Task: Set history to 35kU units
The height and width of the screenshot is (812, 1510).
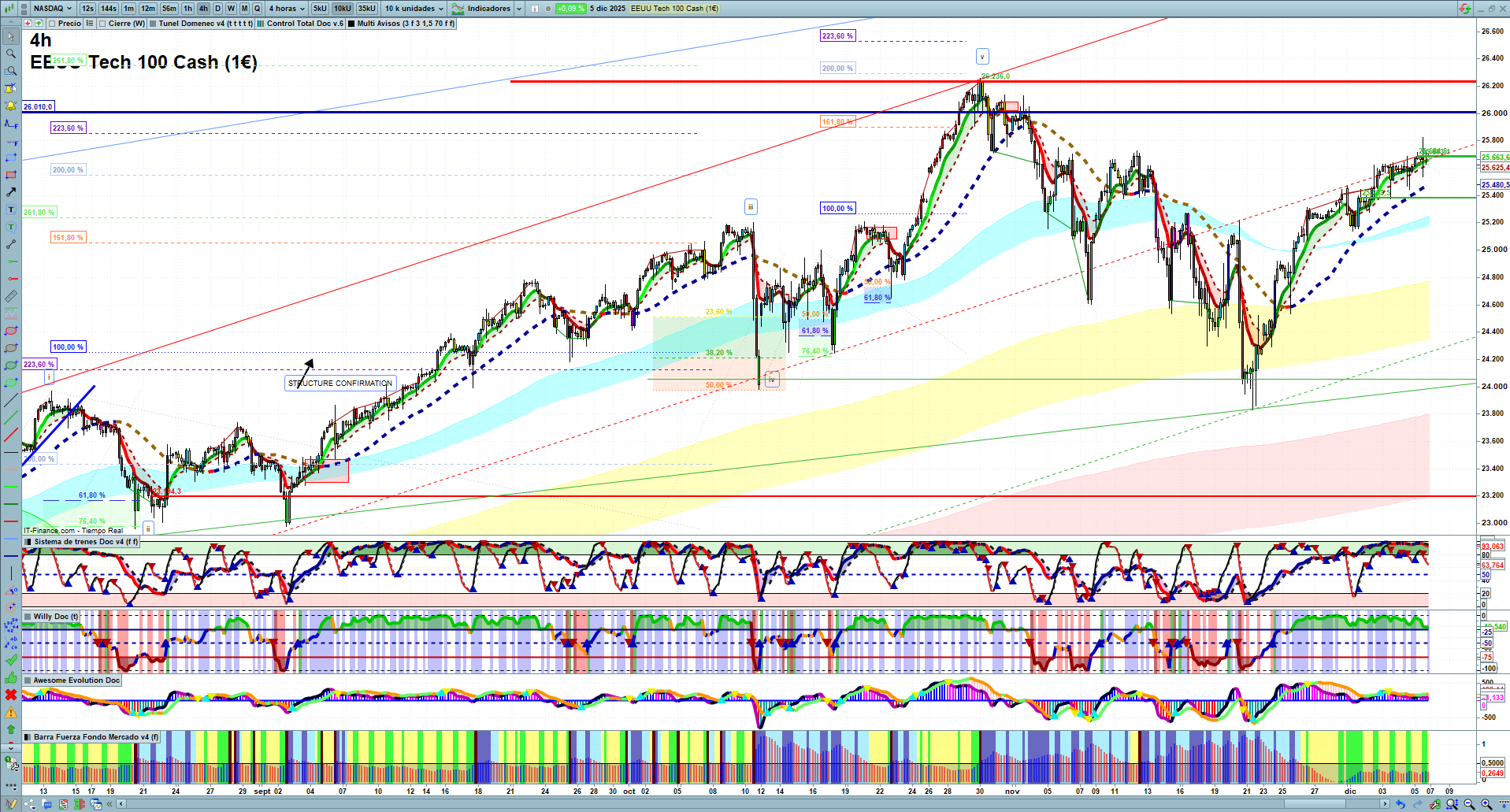Action: (367, 9)
